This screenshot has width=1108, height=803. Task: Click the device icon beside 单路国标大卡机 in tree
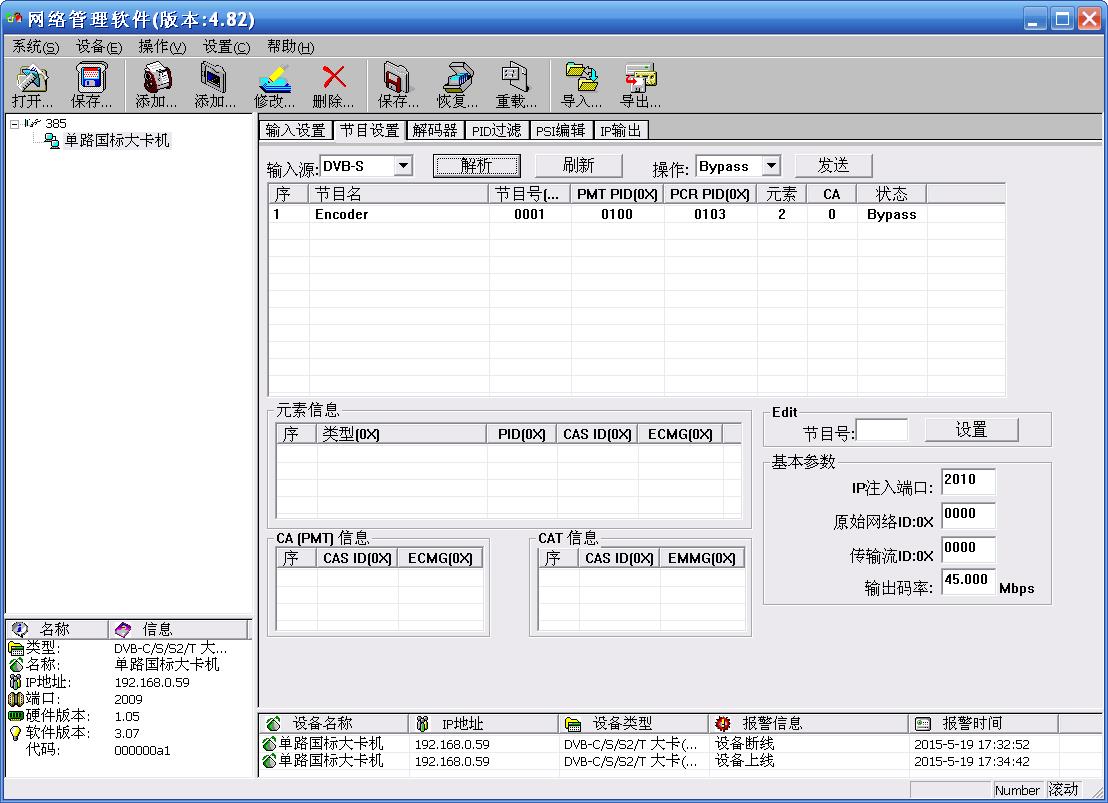52,141
